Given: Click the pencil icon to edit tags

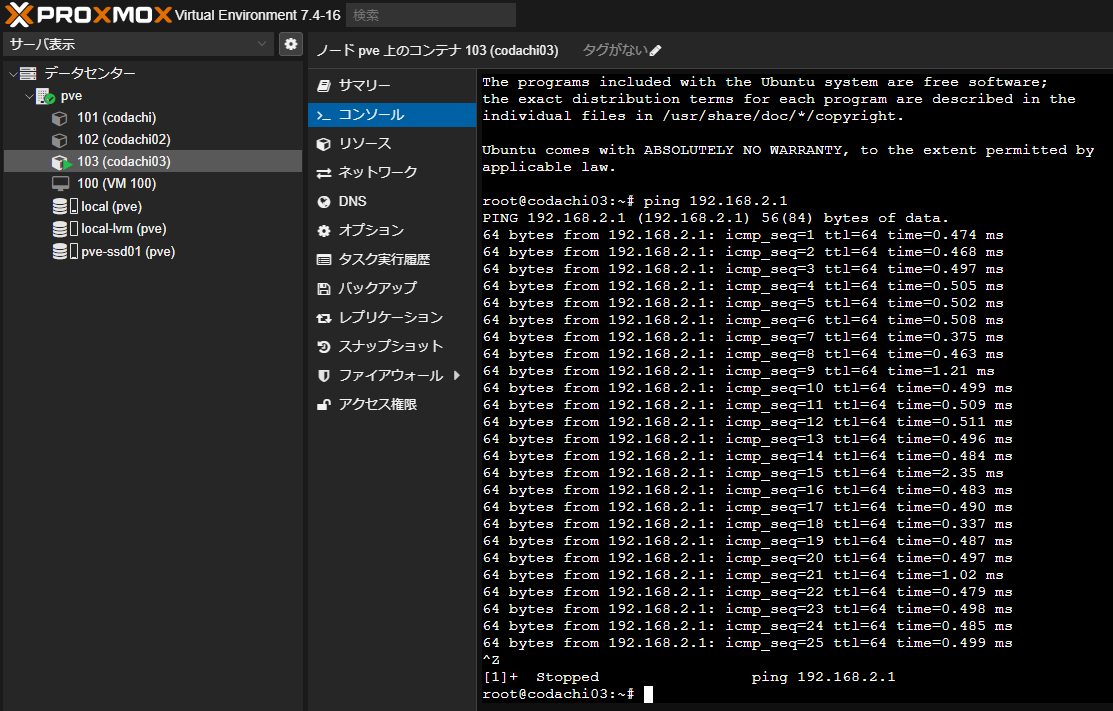Looking at the screenshot, I should coord(656,51).
